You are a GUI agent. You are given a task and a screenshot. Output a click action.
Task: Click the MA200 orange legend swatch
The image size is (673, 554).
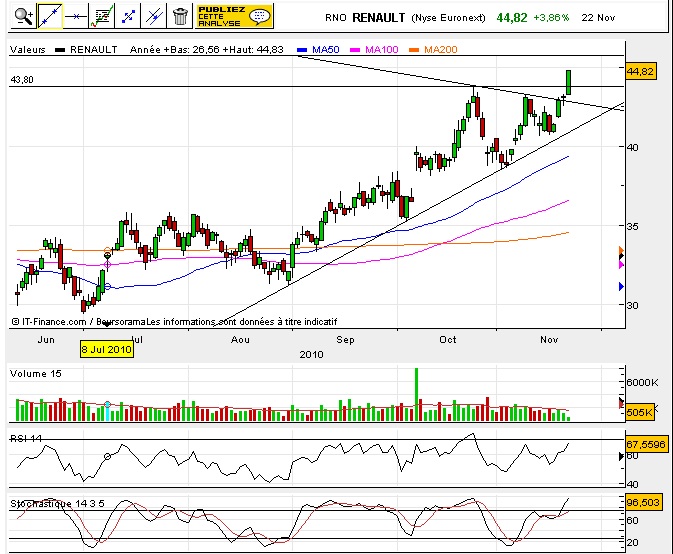pyautogui.click(x=414, y=50)
